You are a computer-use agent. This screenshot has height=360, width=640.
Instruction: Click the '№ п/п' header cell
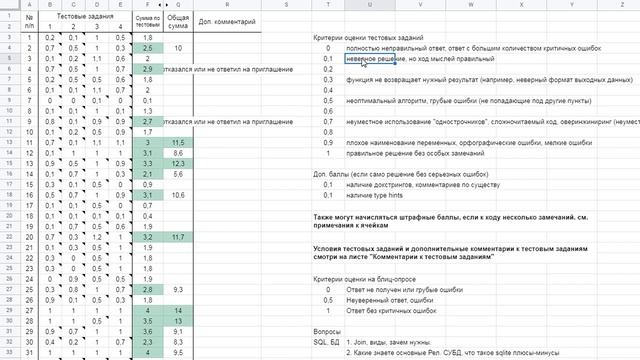(29, 22)
